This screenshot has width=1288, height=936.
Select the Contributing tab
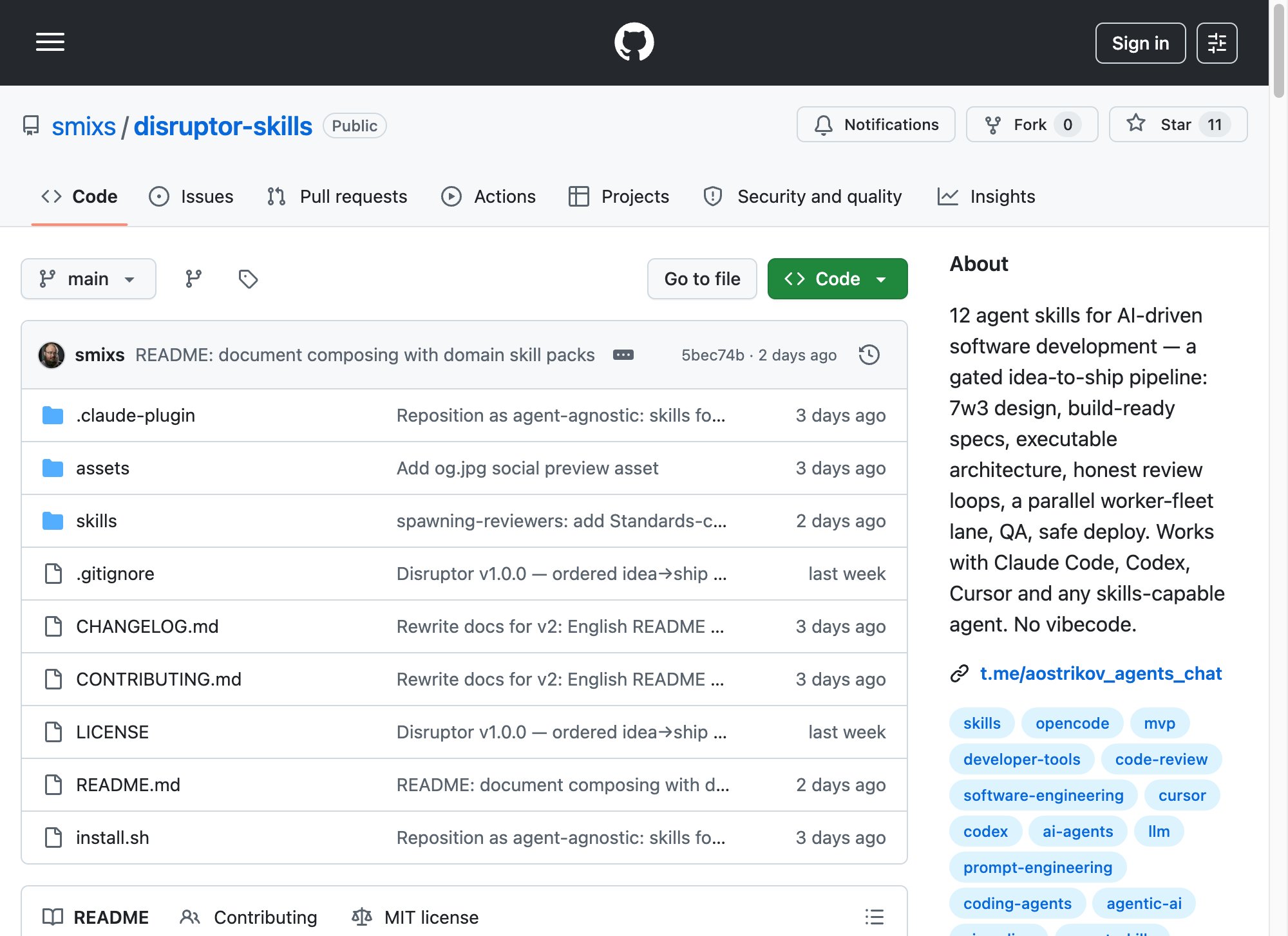(x=249, y=917)
